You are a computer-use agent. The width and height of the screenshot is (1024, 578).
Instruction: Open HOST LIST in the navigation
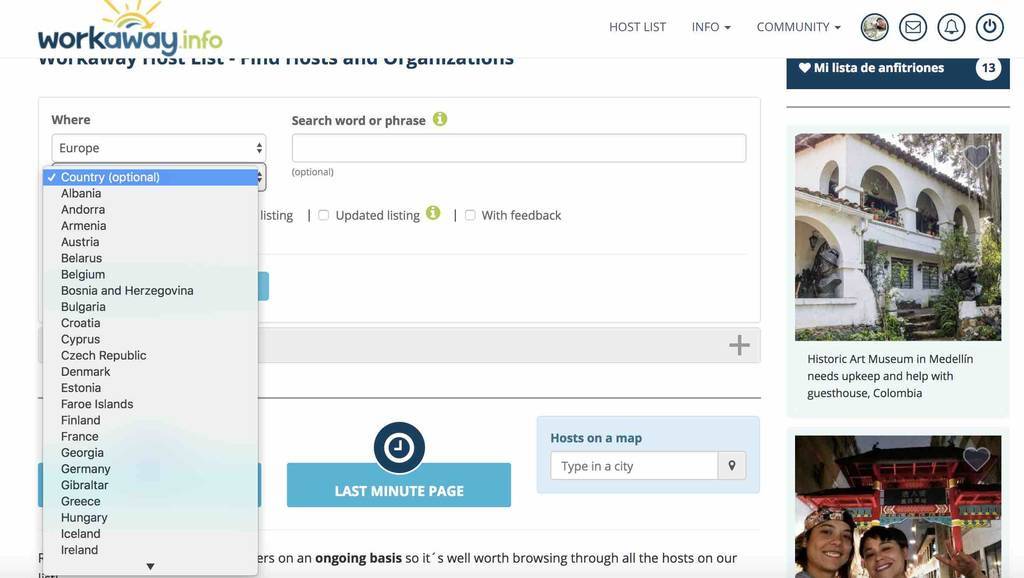pyautogui.click(x=637, y=27)
